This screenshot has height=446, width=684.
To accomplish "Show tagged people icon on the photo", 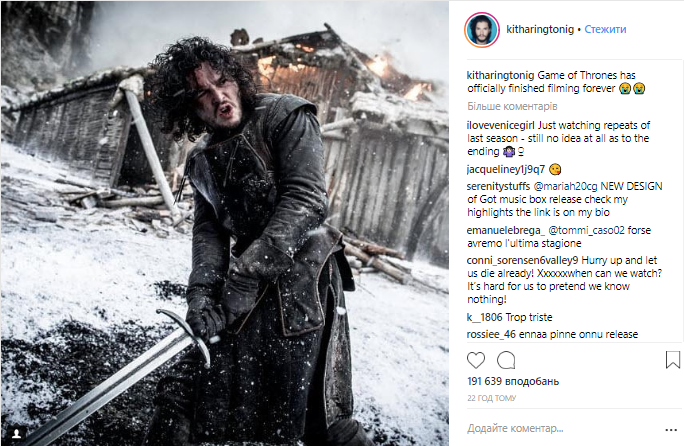I will tap(17, 433).
